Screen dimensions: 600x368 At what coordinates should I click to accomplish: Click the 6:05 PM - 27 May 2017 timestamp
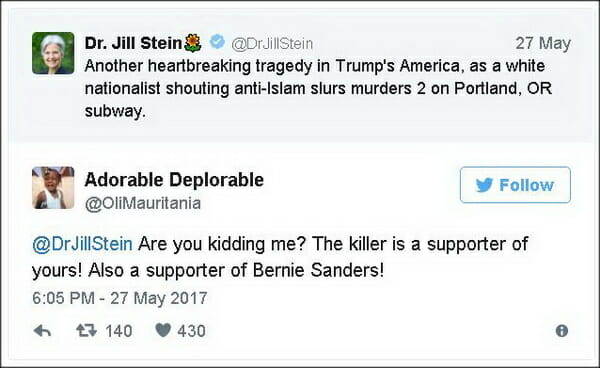(120, 298)
